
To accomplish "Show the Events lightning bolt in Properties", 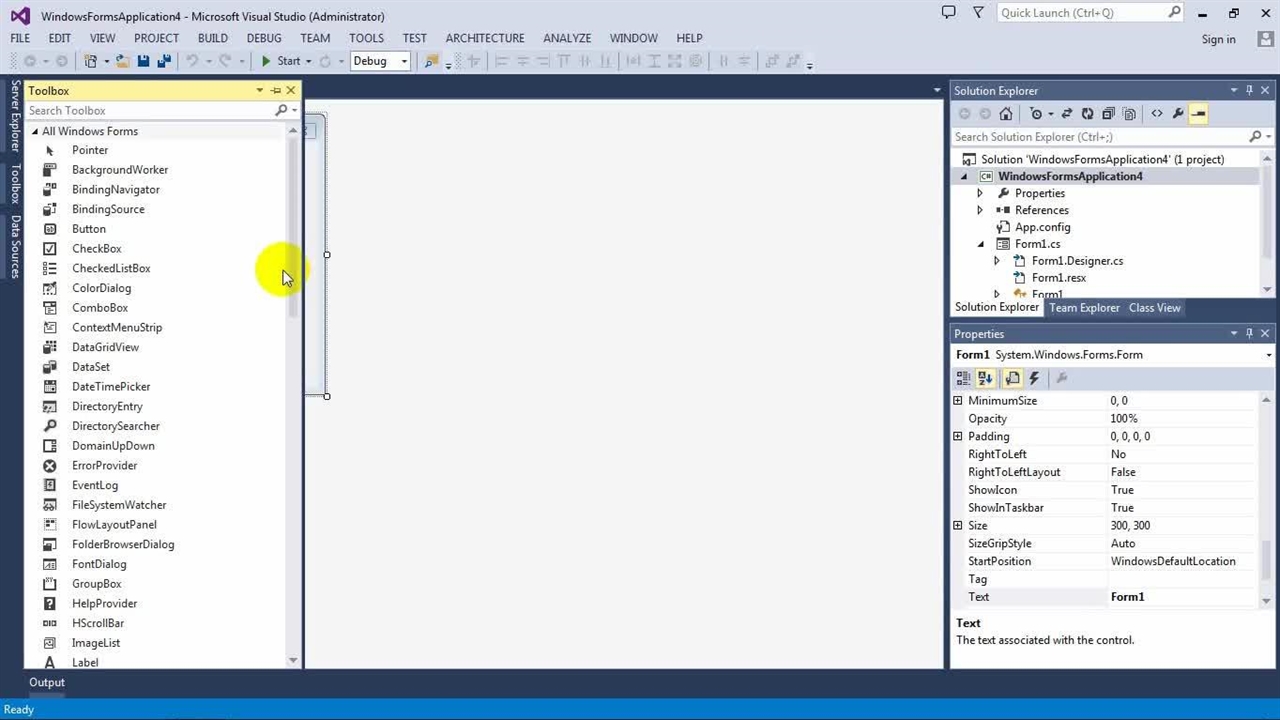I will [1035, 378].
